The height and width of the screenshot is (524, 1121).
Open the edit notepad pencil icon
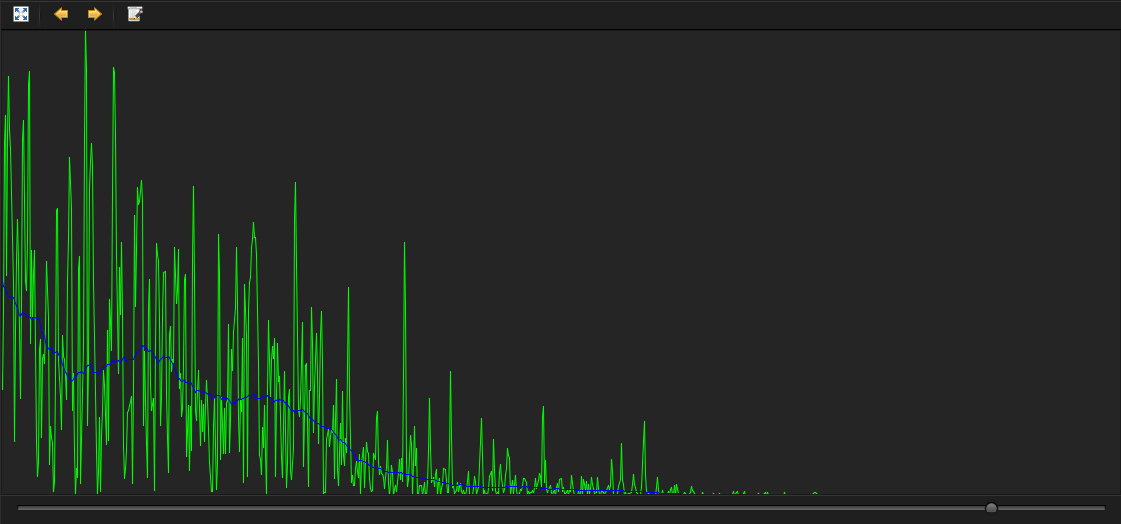pyautogui.click(x=135, y=14)
